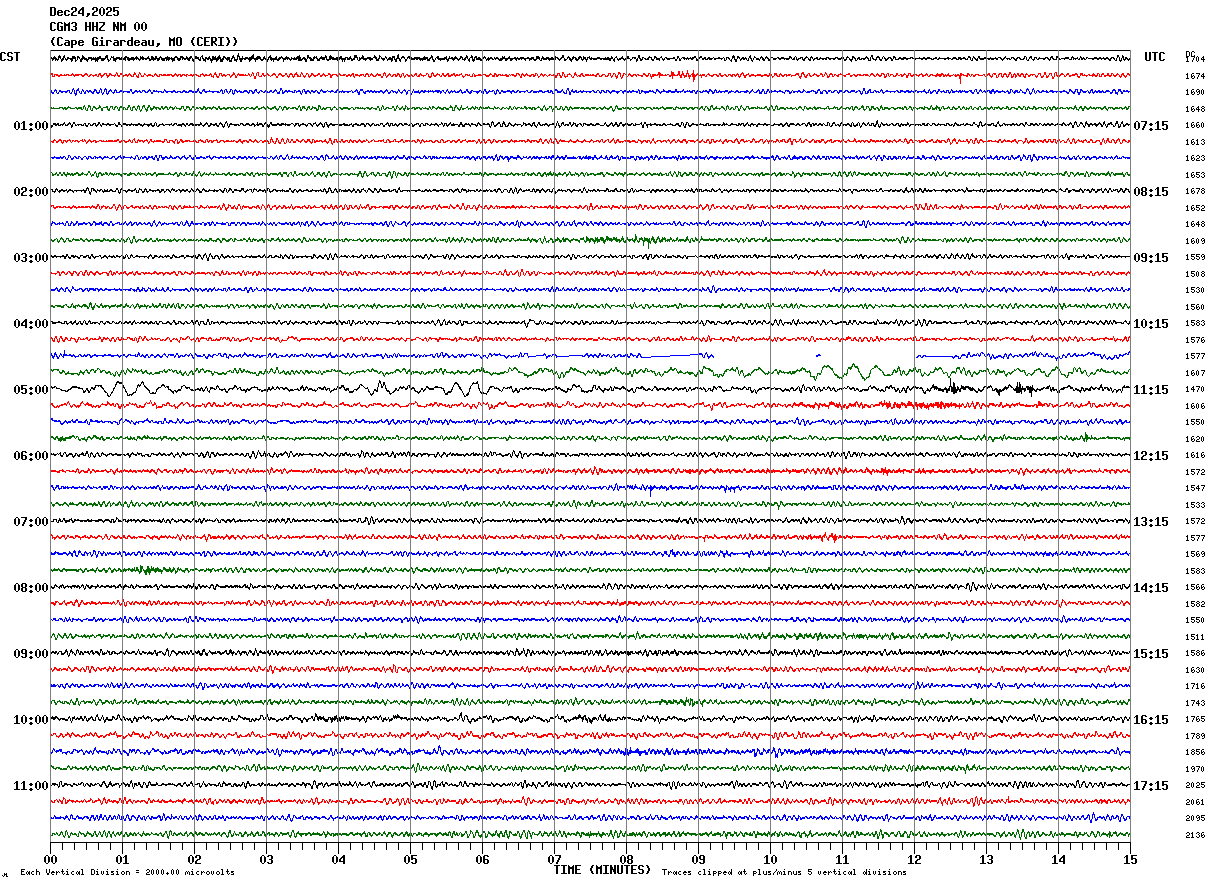Click the DC offset value 1470
Viewport: 1210px width, 886px height.
point(1195,390)
